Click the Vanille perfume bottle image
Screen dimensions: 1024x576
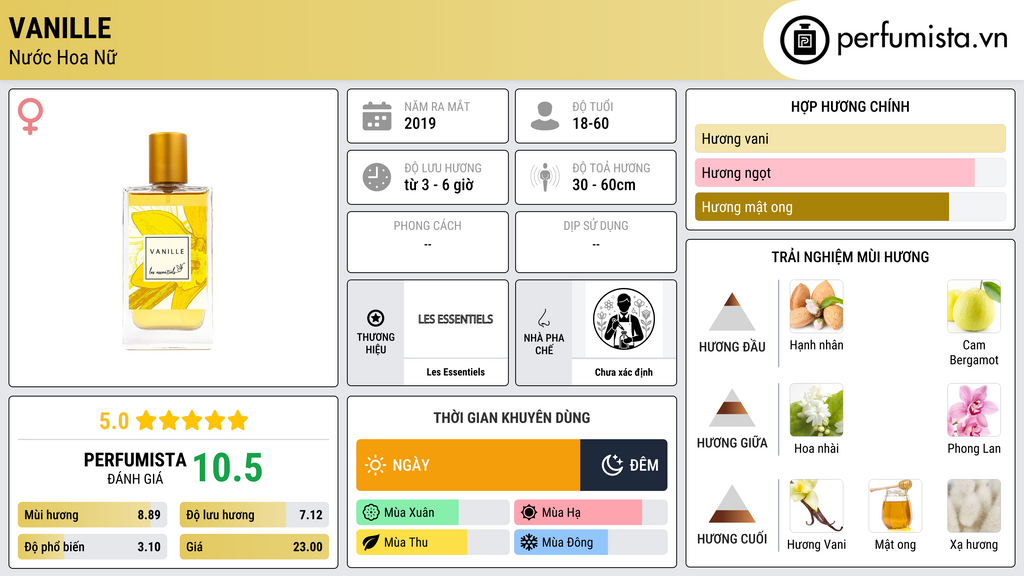coord(168,239)
